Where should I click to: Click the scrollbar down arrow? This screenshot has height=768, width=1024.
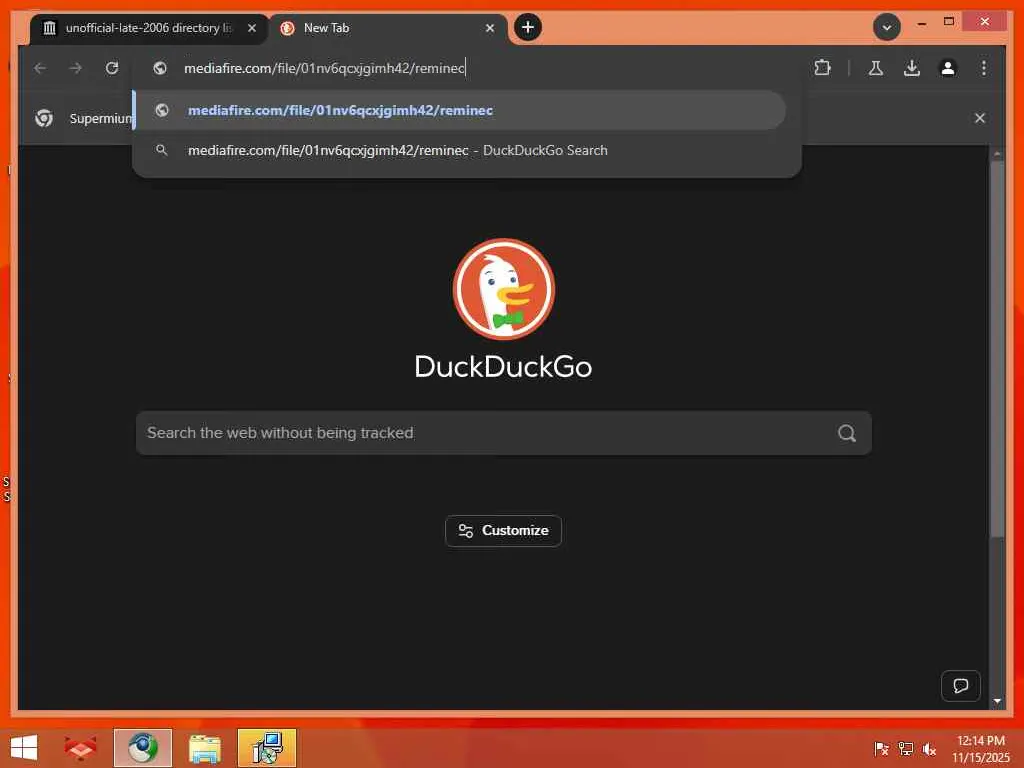click(x=997, y=701)
